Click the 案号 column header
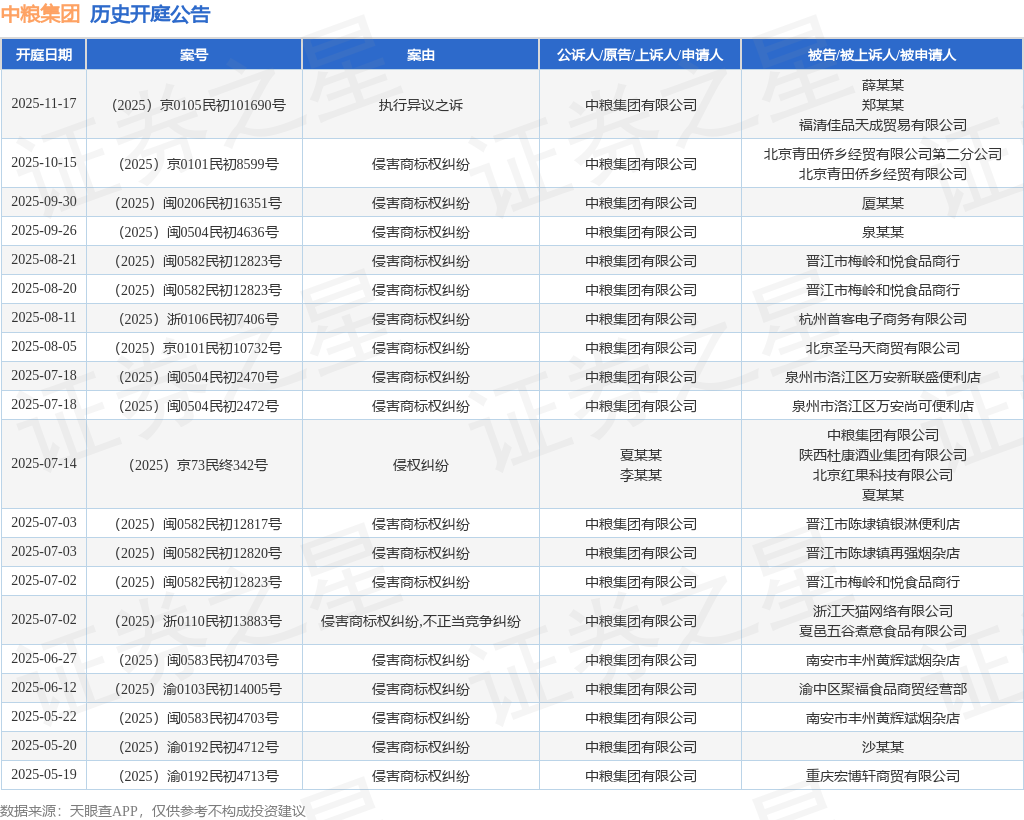The image size is (1024, 820). (x=194, y=55)
